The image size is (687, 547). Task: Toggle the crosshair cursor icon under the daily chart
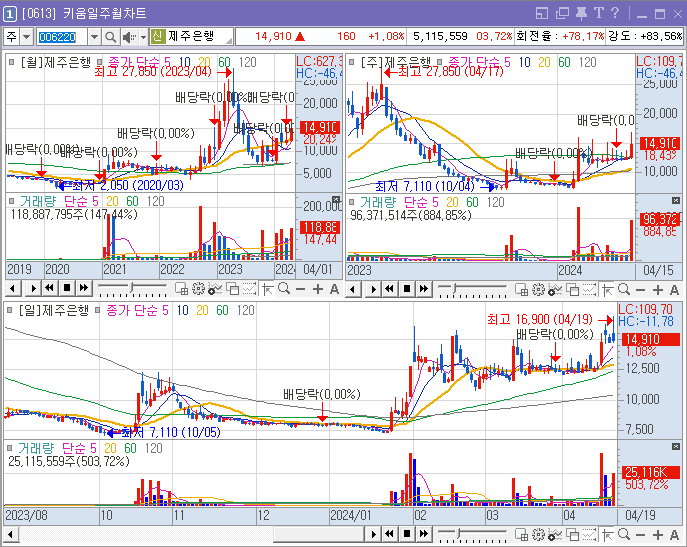[x=607, y=535]
